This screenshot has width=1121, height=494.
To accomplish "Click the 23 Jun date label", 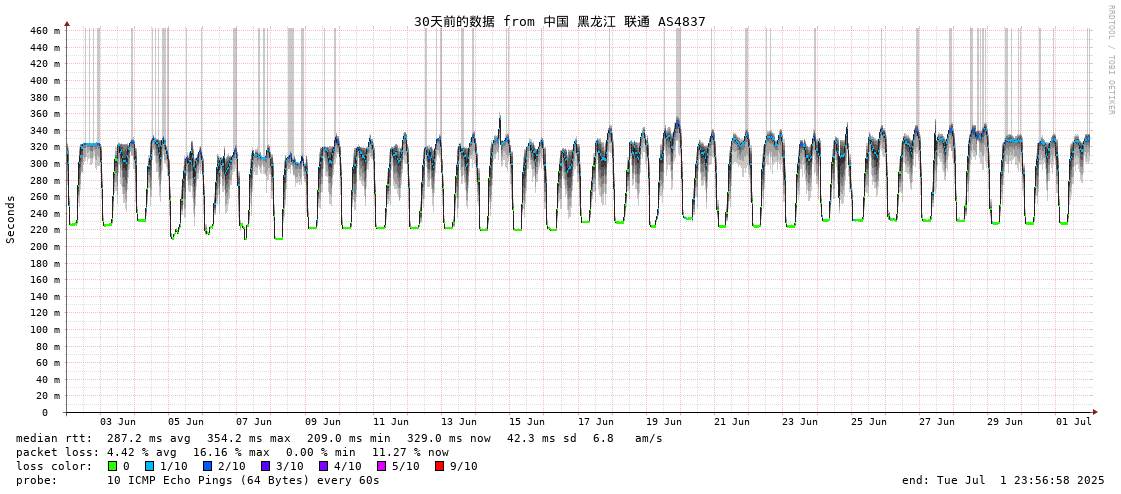I will pos(801,422).
